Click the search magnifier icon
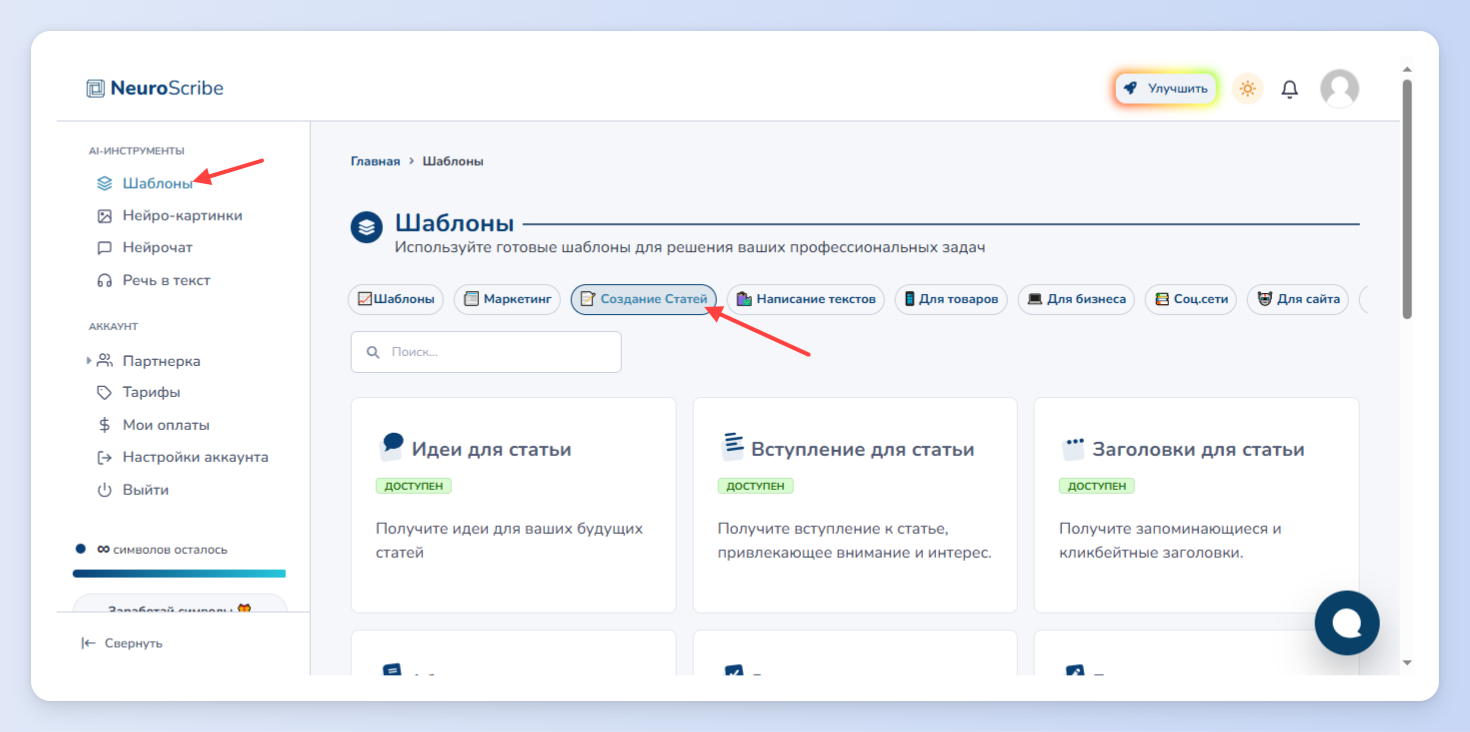 click(x=373, y=352)
